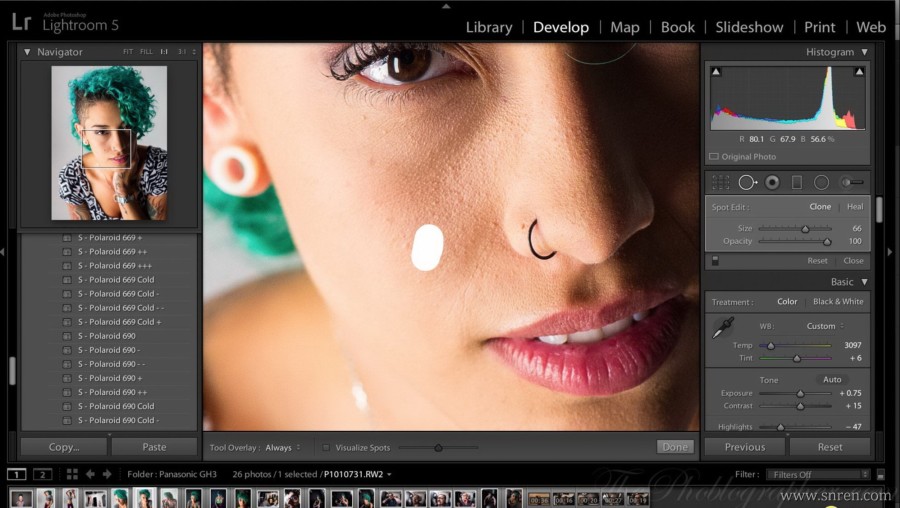Viewport: 900px width, 508px height.
Task: Switch to the Map module
Action: point(624,28)
